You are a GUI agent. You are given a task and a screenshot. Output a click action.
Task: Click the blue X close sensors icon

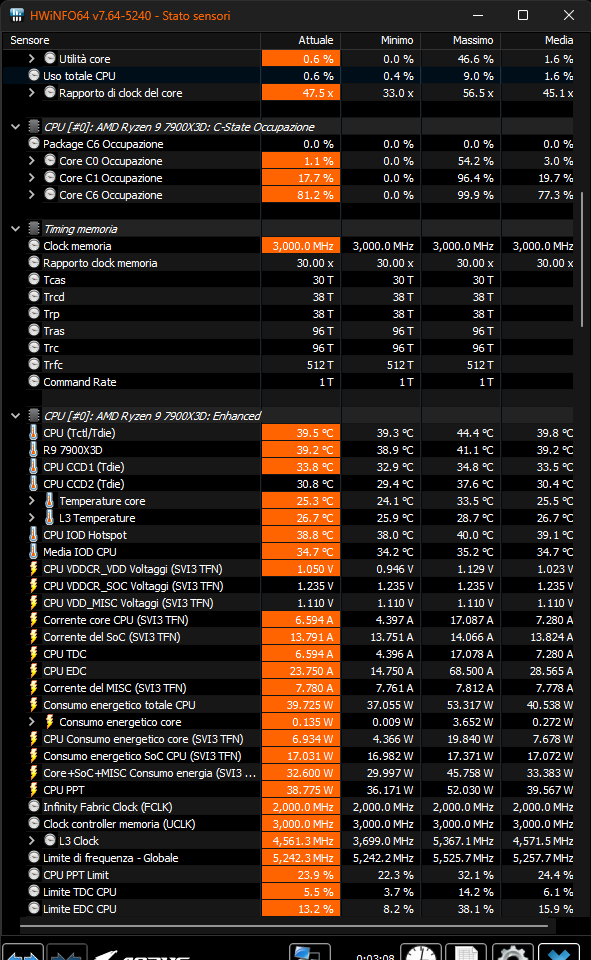[x=559, y=953]
